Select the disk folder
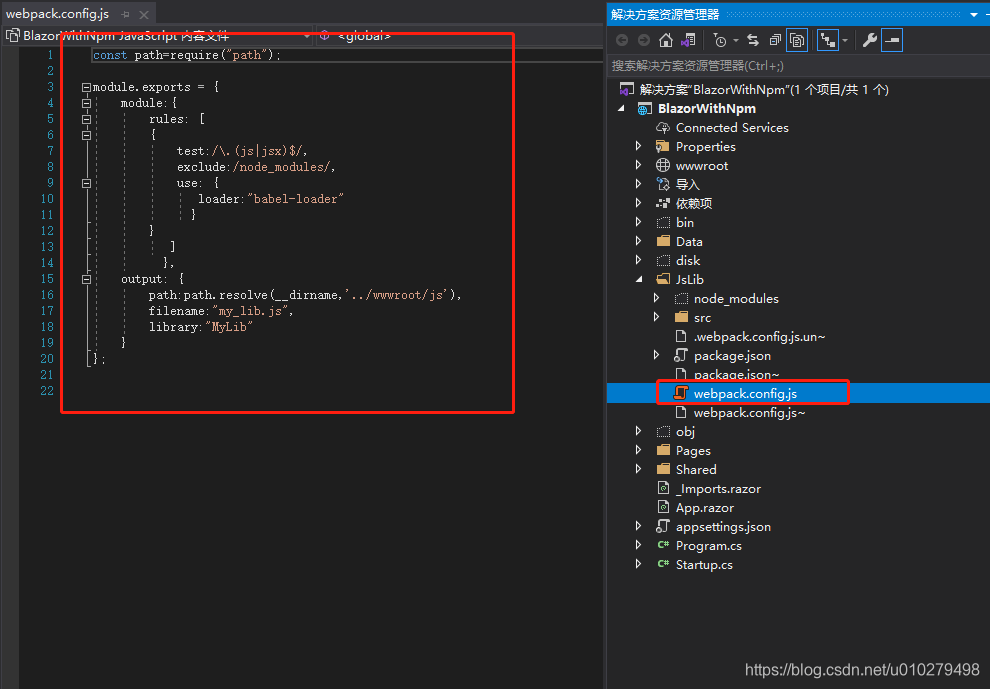 [688, 260]
